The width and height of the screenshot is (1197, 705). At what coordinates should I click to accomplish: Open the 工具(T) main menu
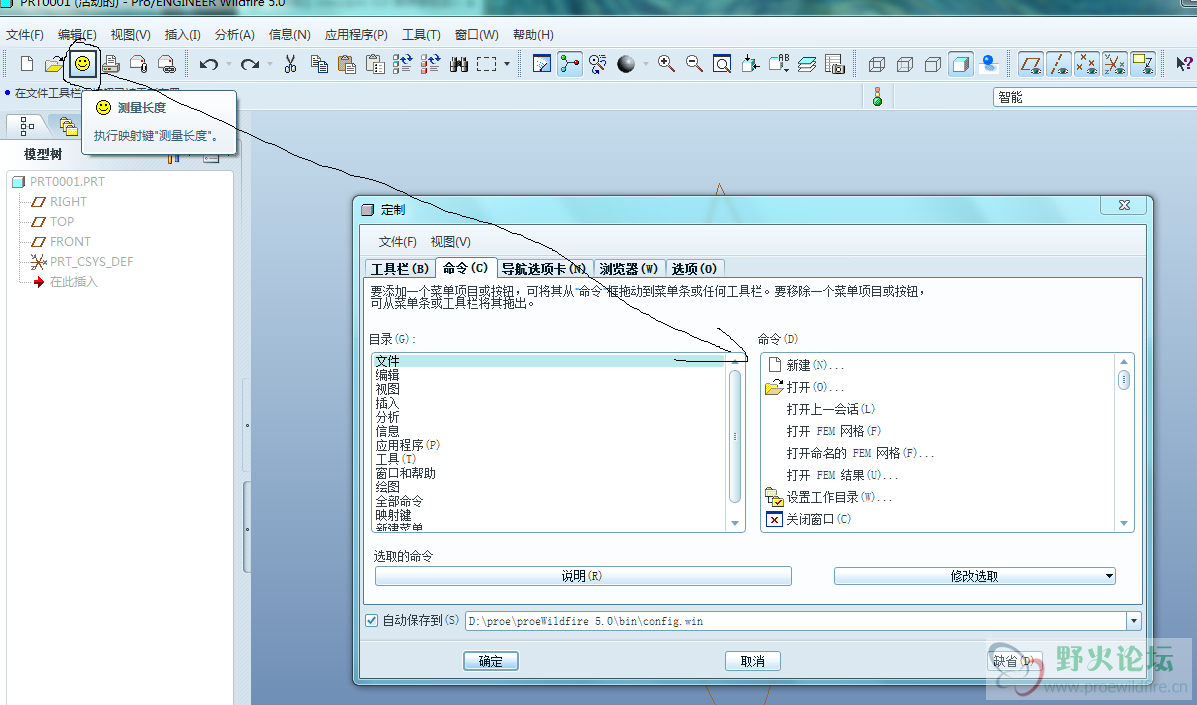coord(421,35)
